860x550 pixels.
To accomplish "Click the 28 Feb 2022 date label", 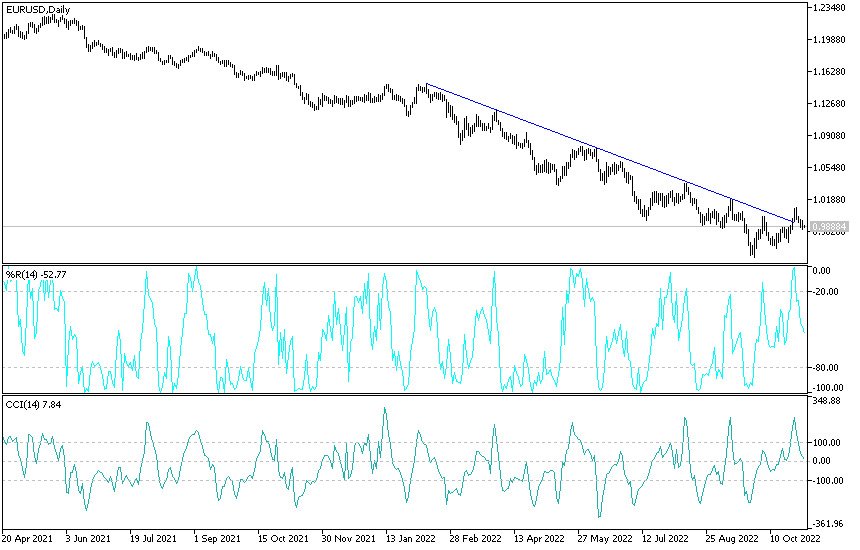I will tap(476, 538).
